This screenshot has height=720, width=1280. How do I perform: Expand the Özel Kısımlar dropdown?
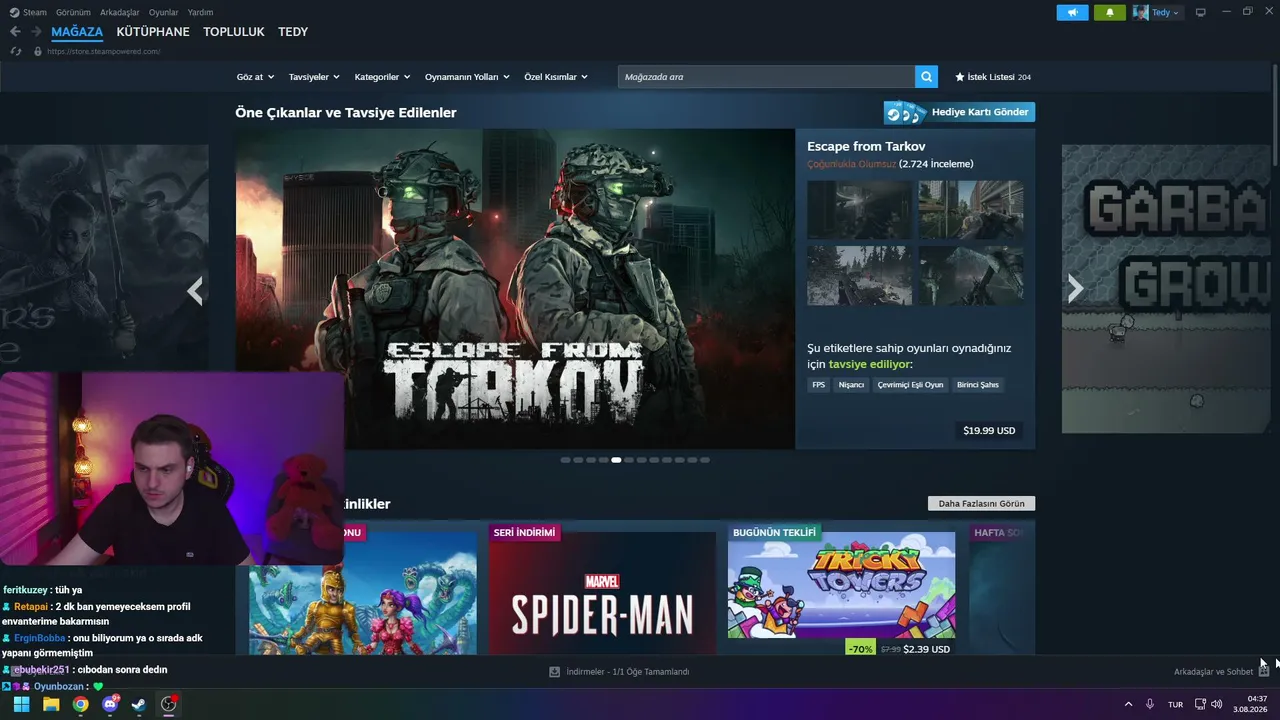(556, 77)
